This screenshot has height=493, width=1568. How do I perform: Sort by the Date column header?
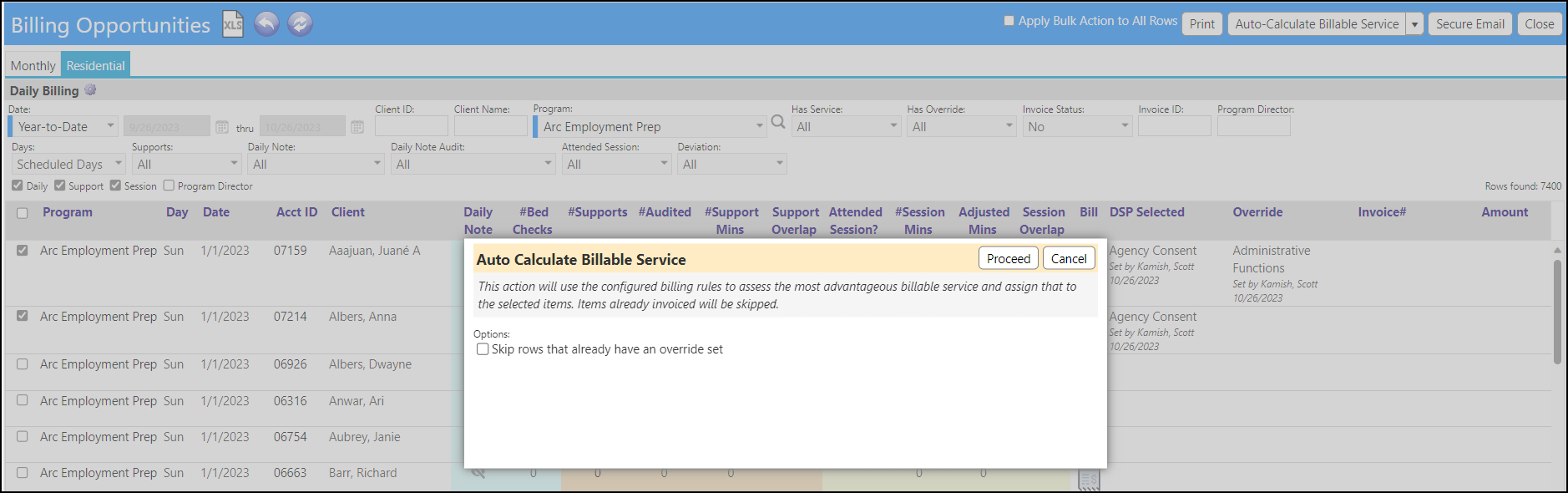tap(216, 212)
